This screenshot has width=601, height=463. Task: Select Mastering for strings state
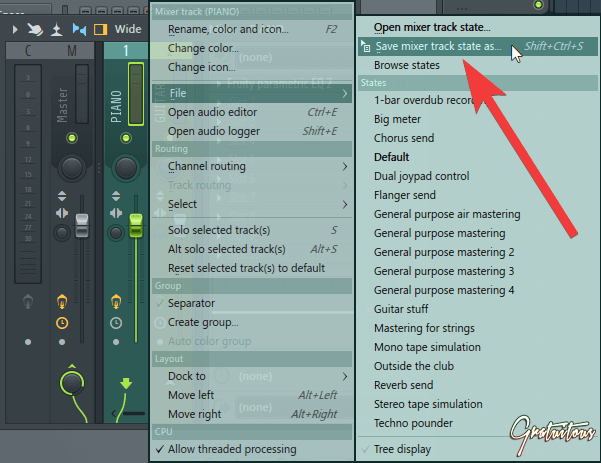pyautogui.click(x=478, y=328)
